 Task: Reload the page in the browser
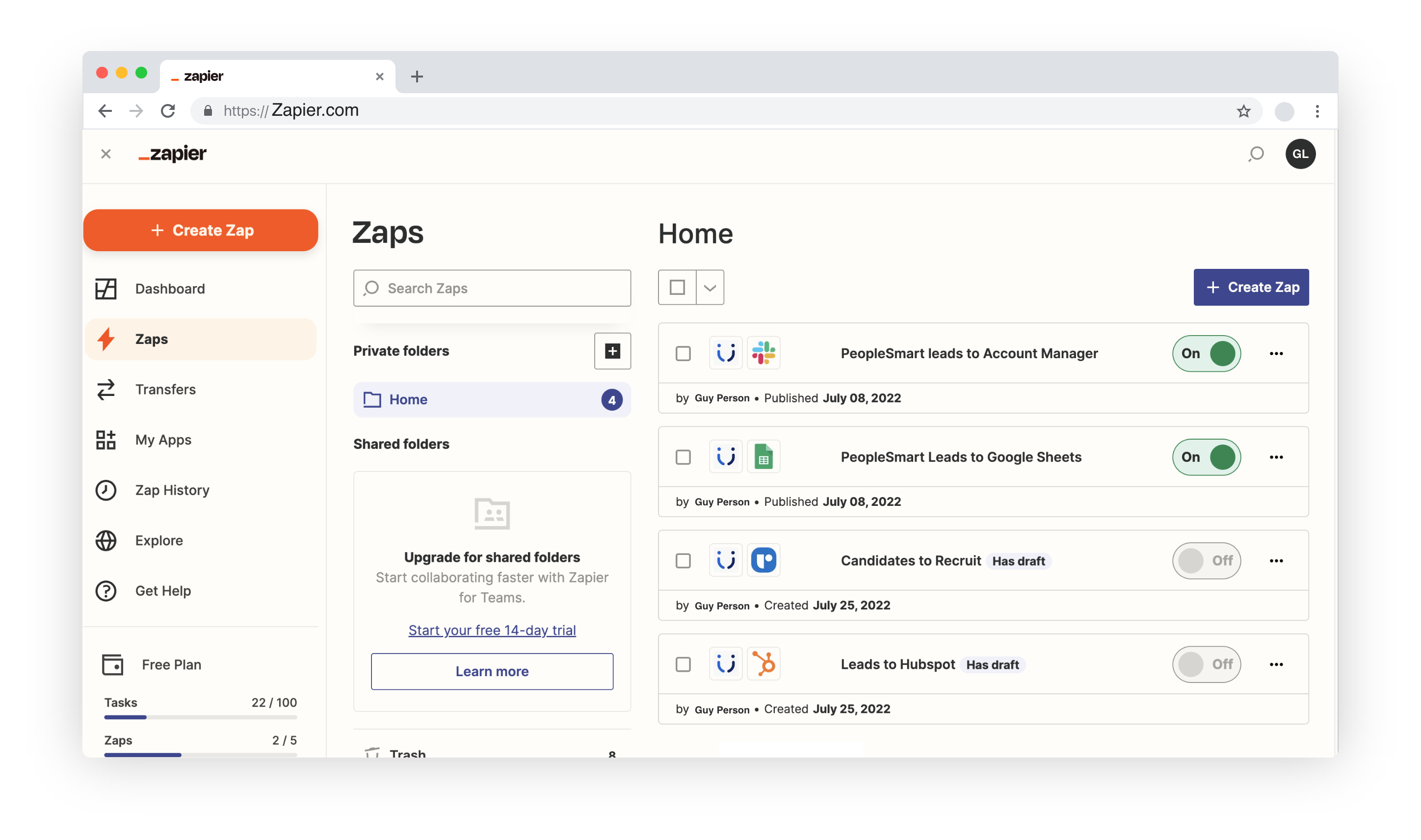168,111
